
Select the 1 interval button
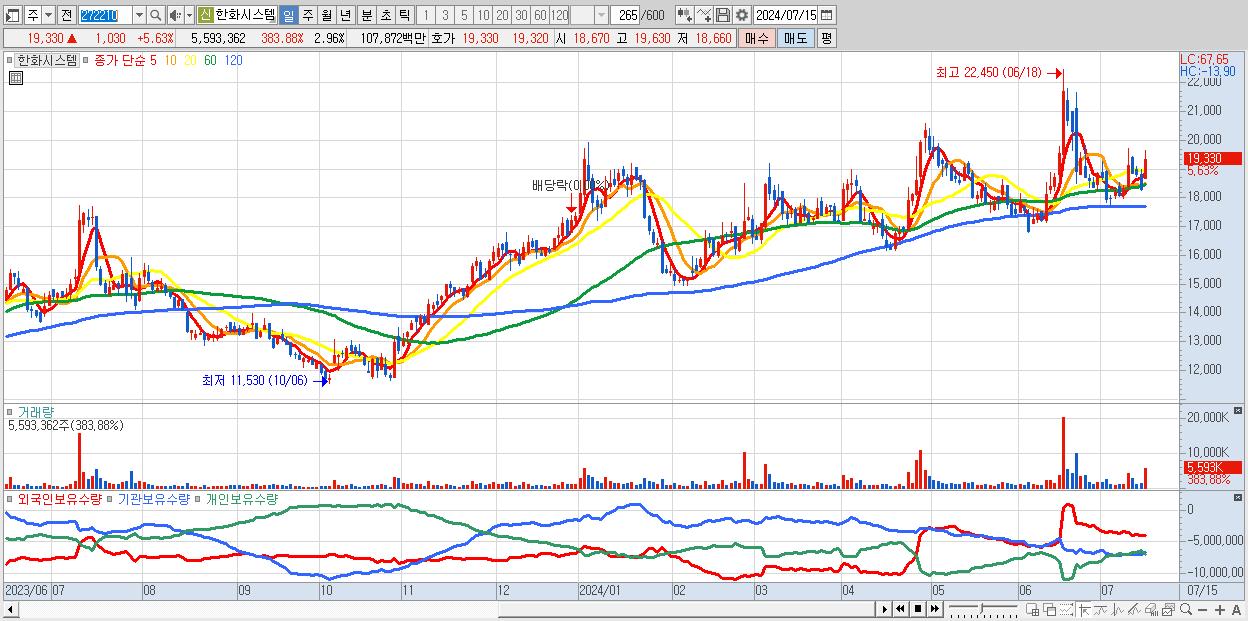pos(425,15)
